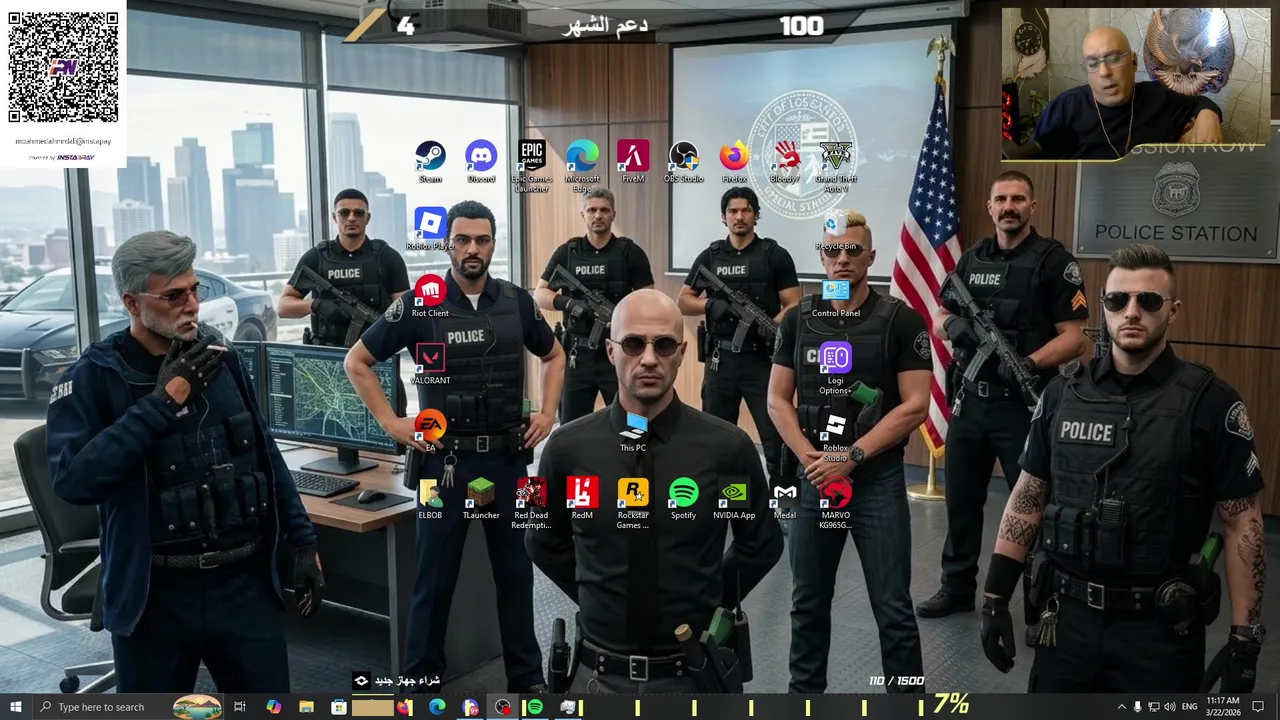Open Task View on the taskbar
The image size is (1280, 720).
[240, 707]
